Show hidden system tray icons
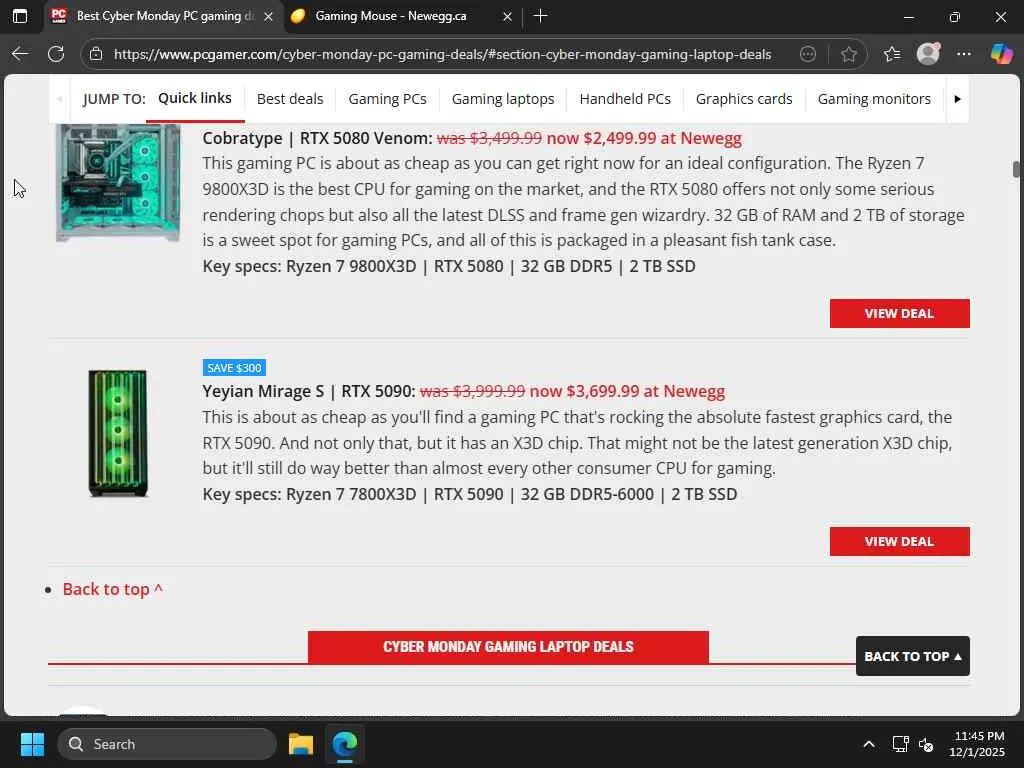Image resolution: width=1024 pixels, height=768 pixels. pos(869,744)
